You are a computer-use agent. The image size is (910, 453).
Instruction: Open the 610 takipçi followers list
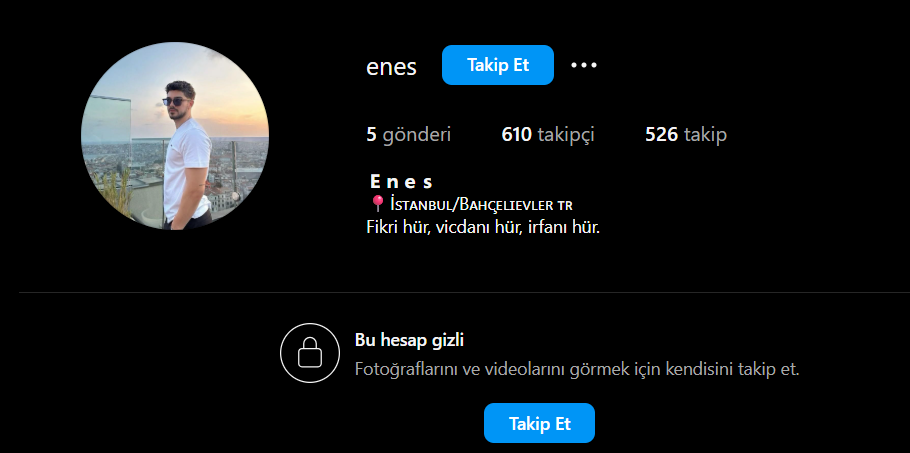click(x=548, y=135)
